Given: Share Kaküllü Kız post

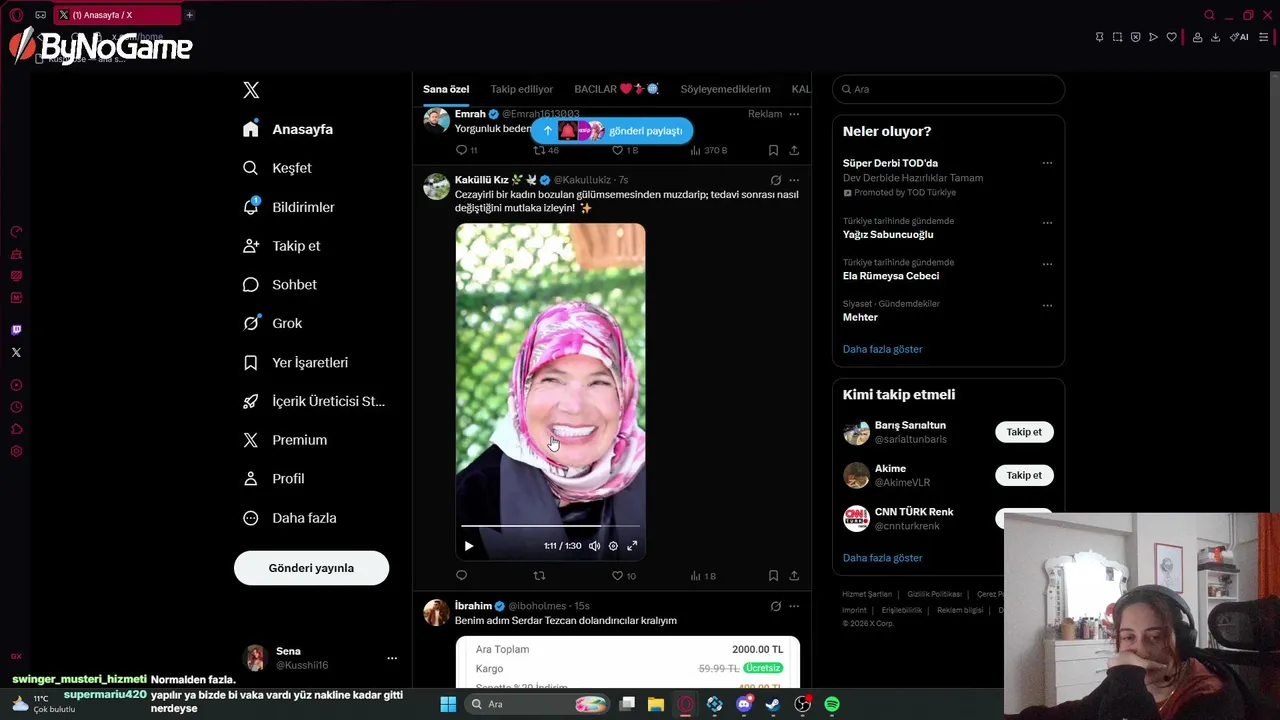Looking at the screenshot, I should (794, 575).
